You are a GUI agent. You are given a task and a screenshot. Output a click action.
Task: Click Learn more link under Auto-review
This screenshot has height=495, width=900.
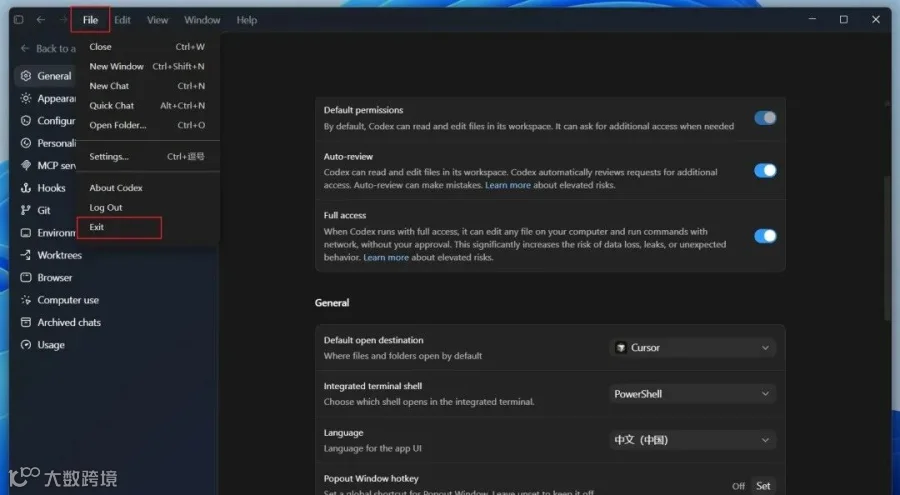coord(508,185)
